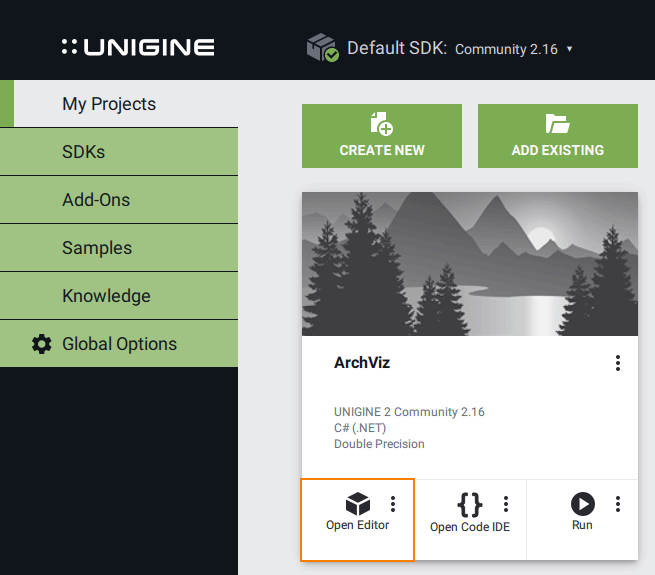
Task: Switch to the SDKs section
Action: (83, 152)
